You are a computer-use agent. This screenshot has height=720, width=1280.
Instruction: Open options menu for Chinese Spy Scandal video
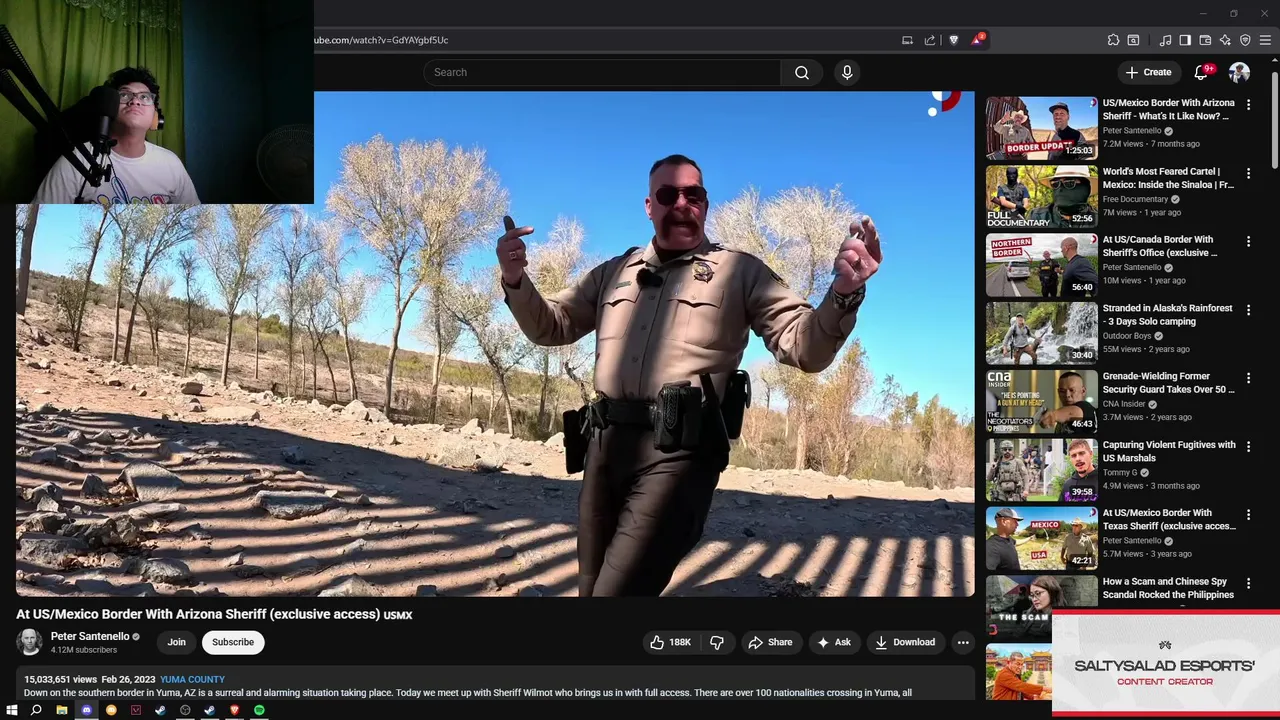pyautogui.click(x=1248, y=583)
